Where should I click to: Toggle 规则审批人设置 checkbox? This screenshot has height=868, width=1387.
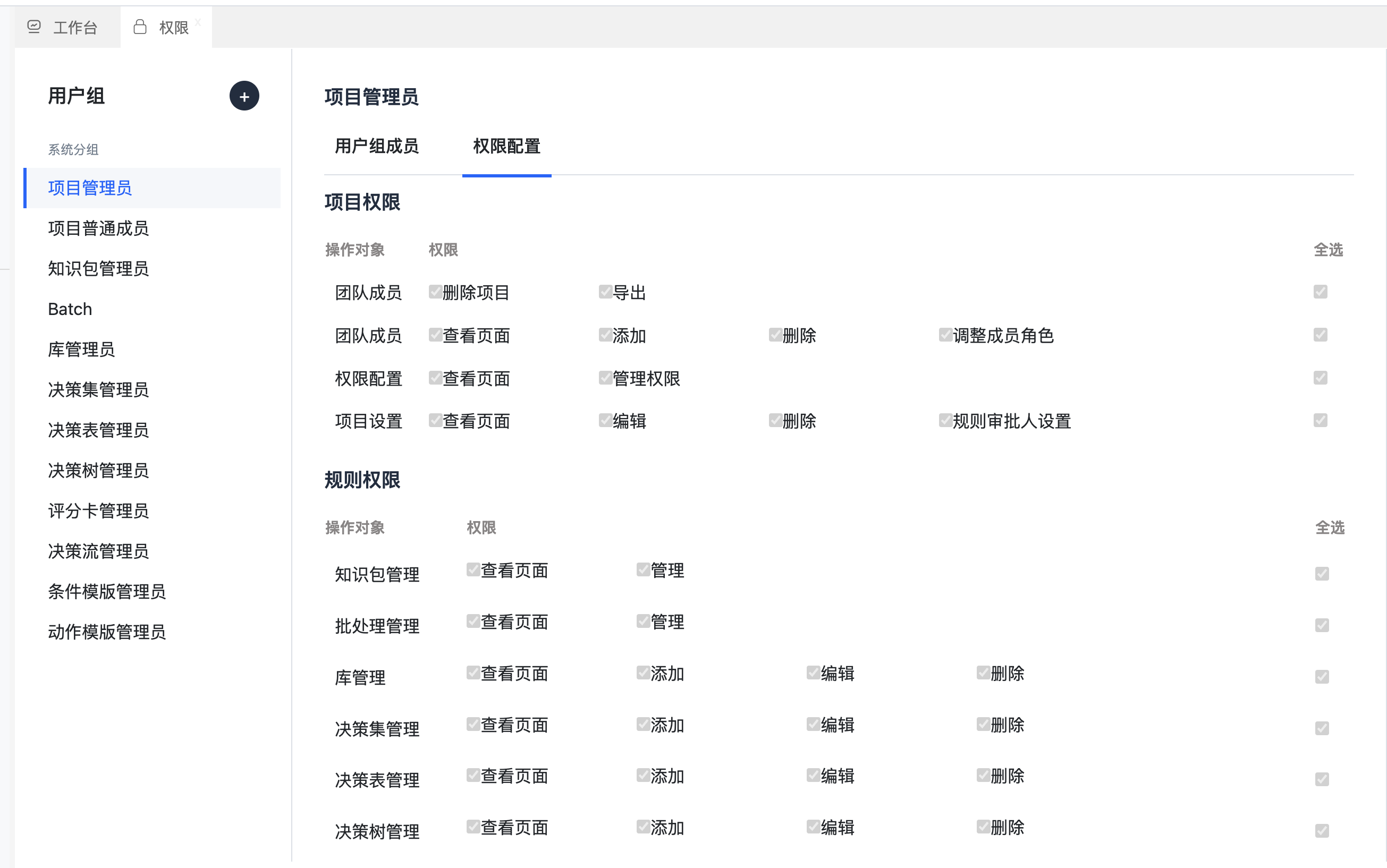[x=945, y=421]
